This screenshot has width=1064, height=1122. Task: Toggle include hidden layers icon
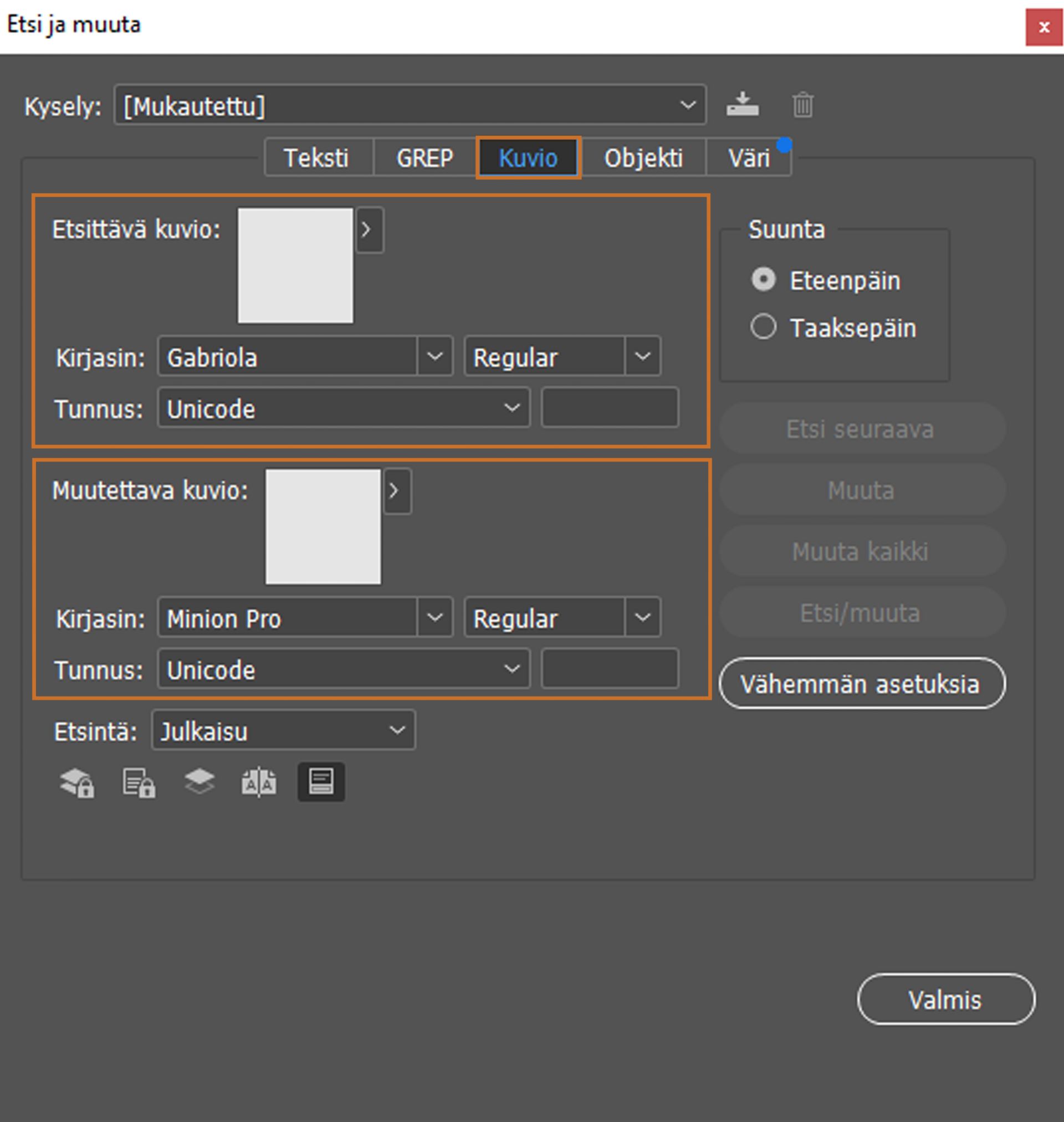[x=199, y=782]
